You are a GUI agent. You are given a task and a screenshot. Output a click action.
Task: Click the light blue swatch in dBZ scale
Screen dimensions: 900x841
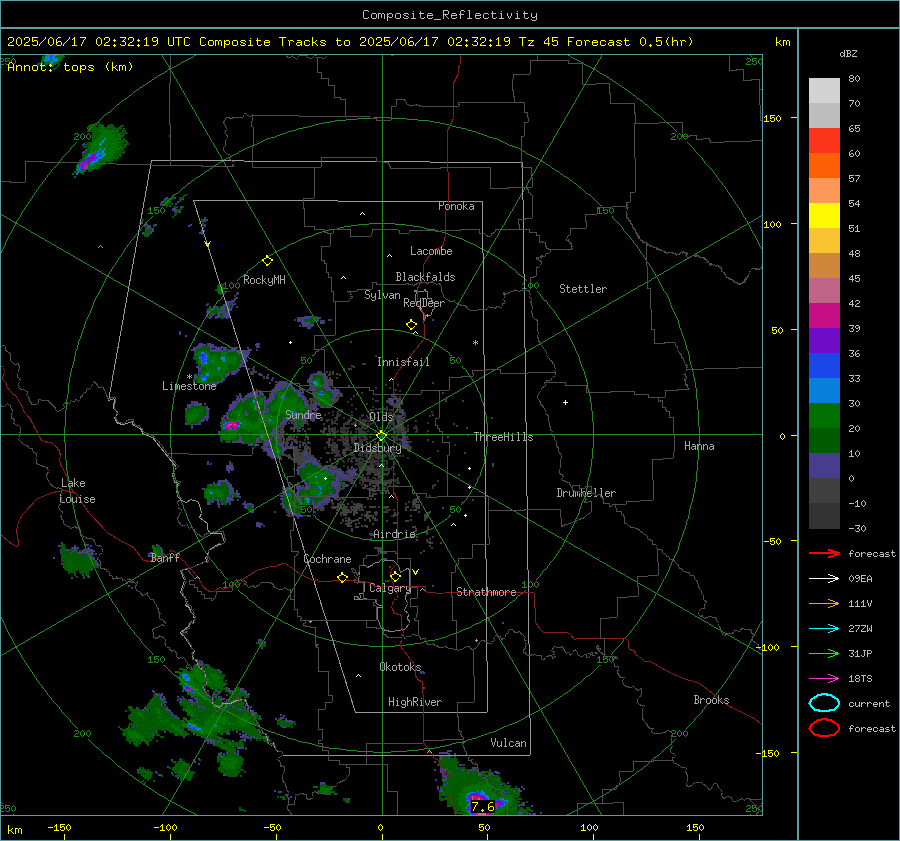pos(824,390)
